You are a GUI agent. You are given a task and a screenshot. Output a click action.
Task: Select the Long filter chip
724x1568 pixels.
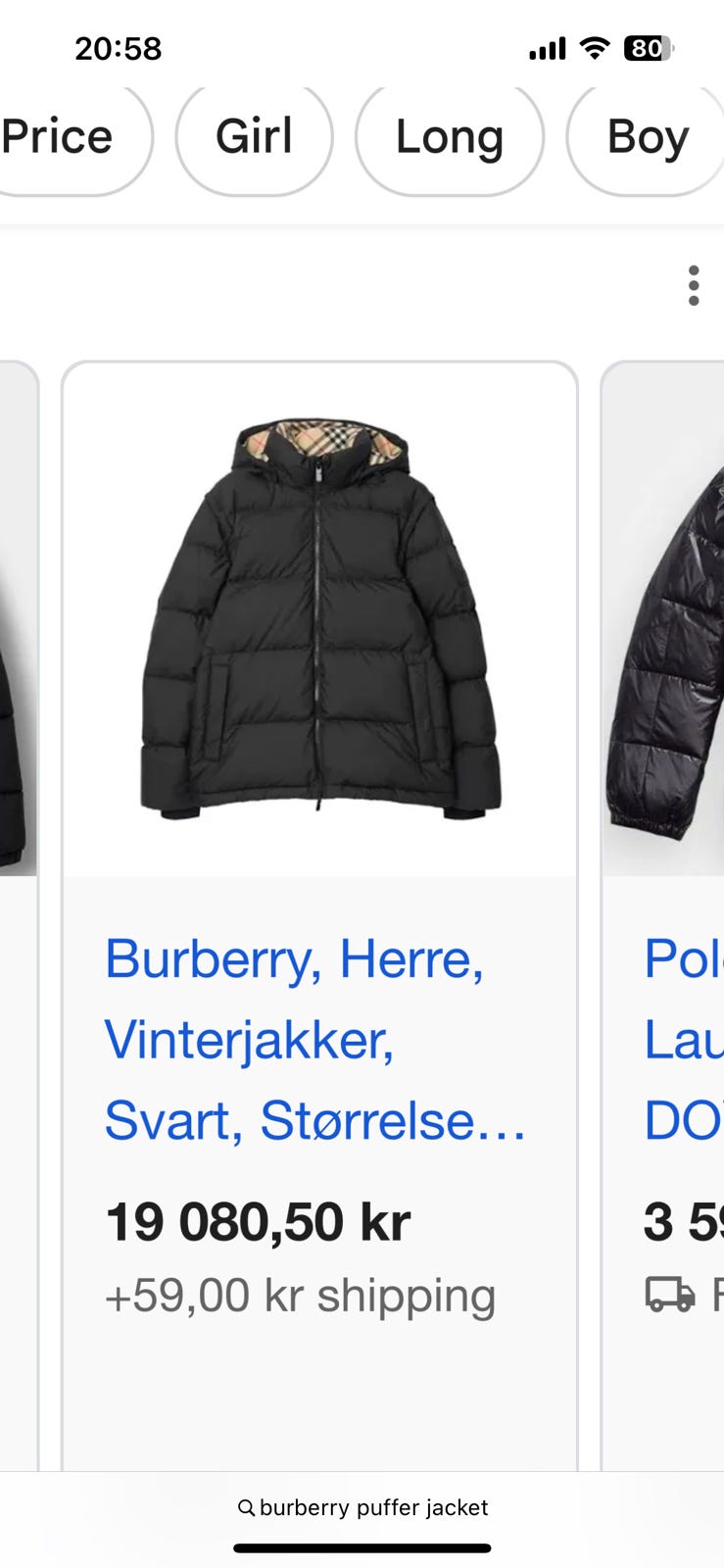(450, 137)
